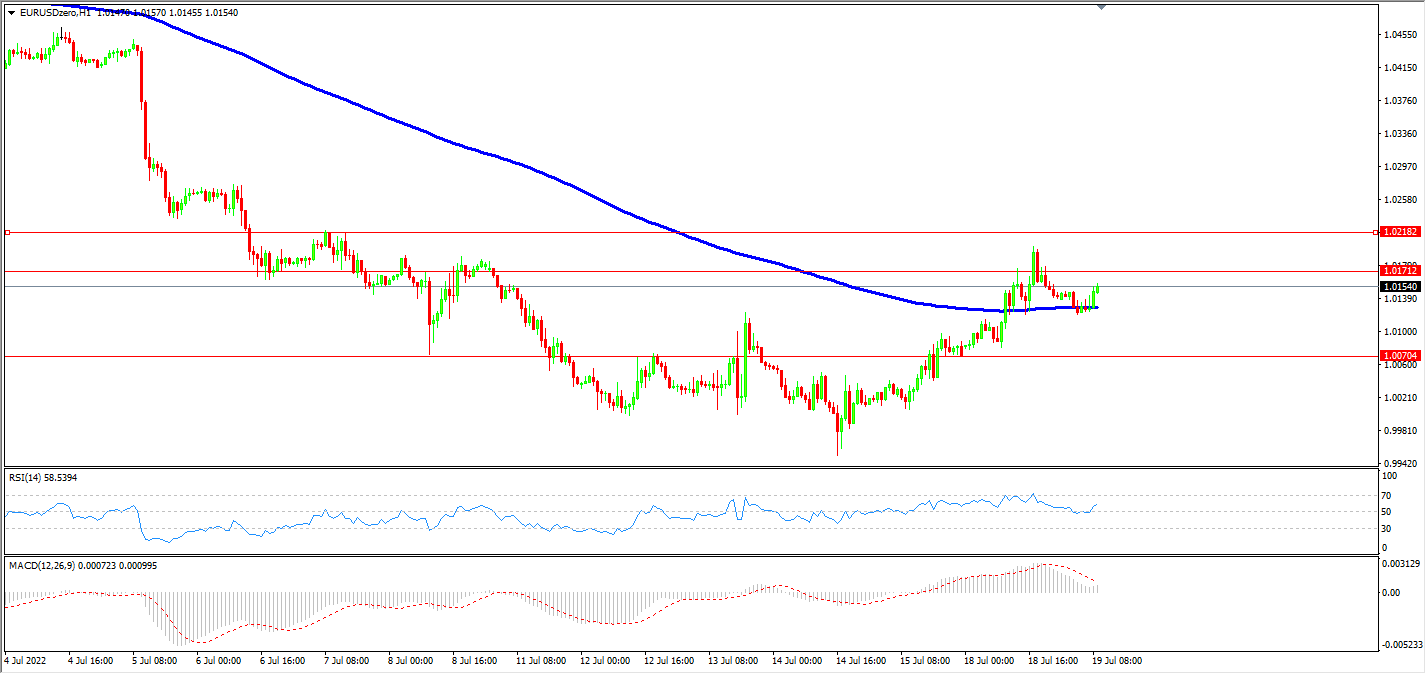
Task: Open the chart menu arrow beside EURUSDzero
Action: coord(12,12)
